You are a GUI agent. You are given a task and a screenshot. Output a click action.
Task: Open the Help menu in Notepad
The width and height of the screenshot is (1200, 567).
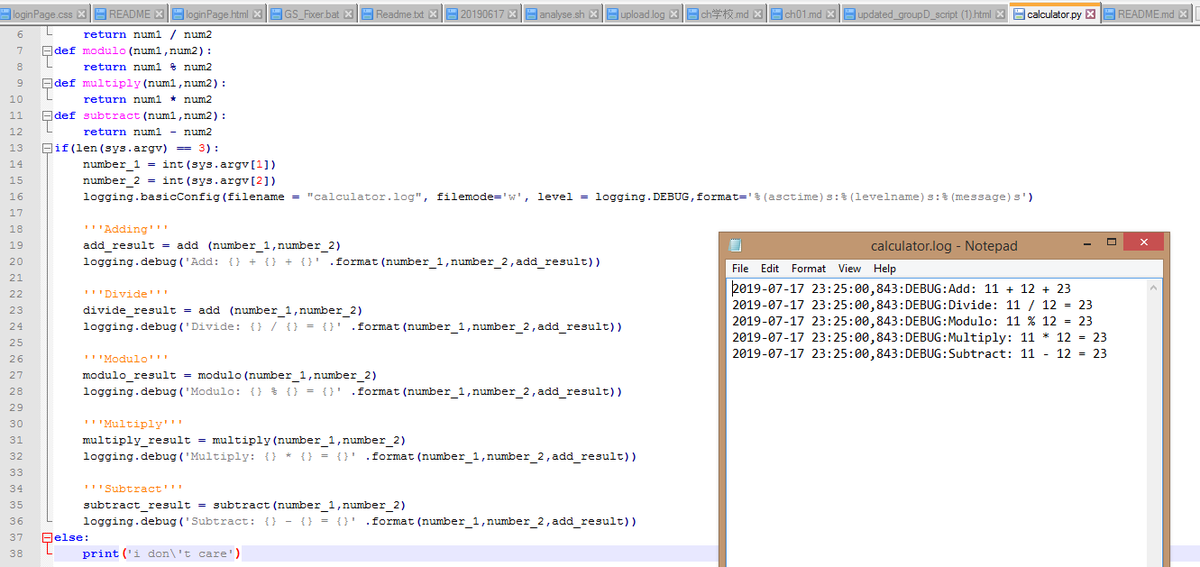884,268
